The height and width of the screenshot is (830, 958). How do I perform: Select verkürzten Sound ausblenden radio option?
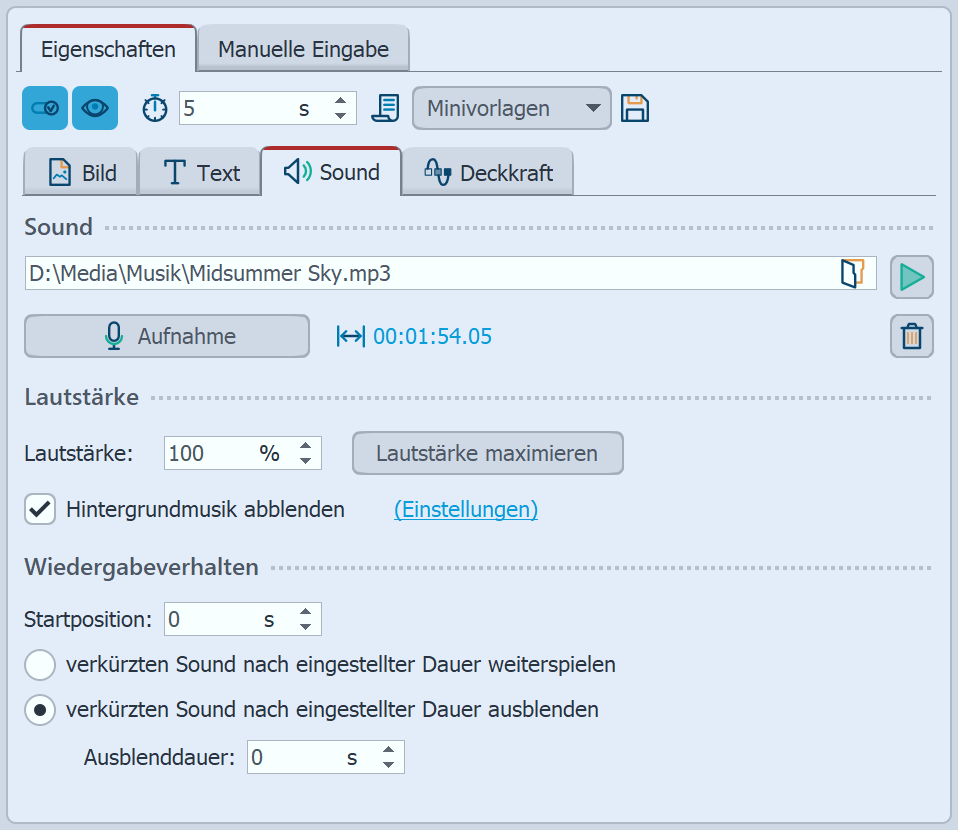pyautogui.click(x=40, y=710)
